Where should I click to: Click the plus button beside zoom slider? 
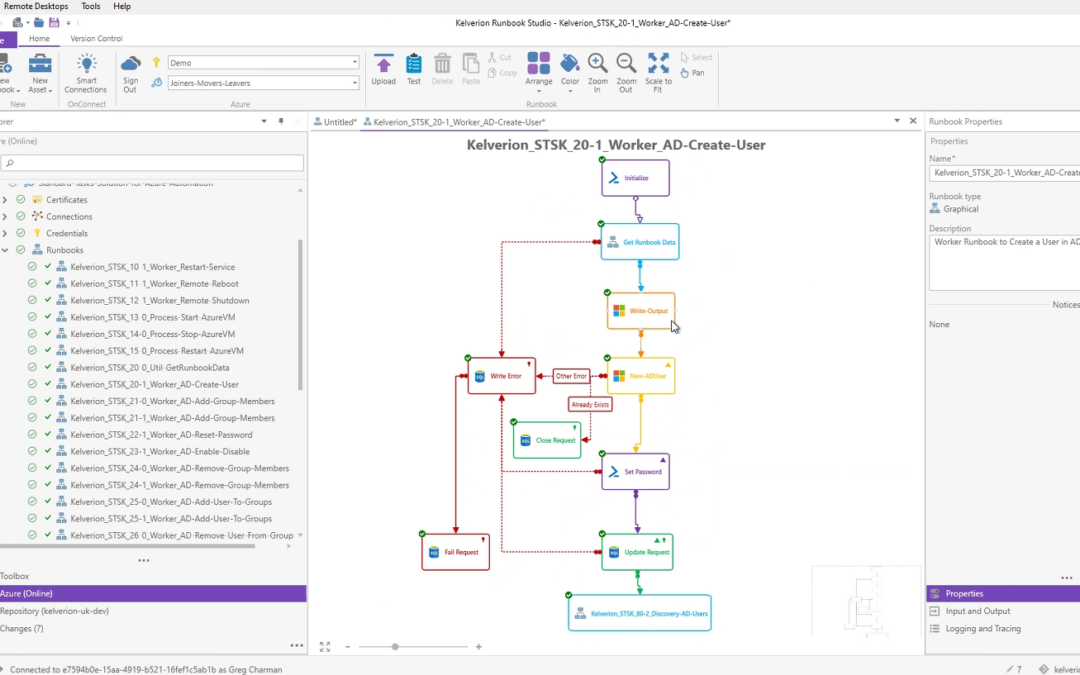click(478, 647)
